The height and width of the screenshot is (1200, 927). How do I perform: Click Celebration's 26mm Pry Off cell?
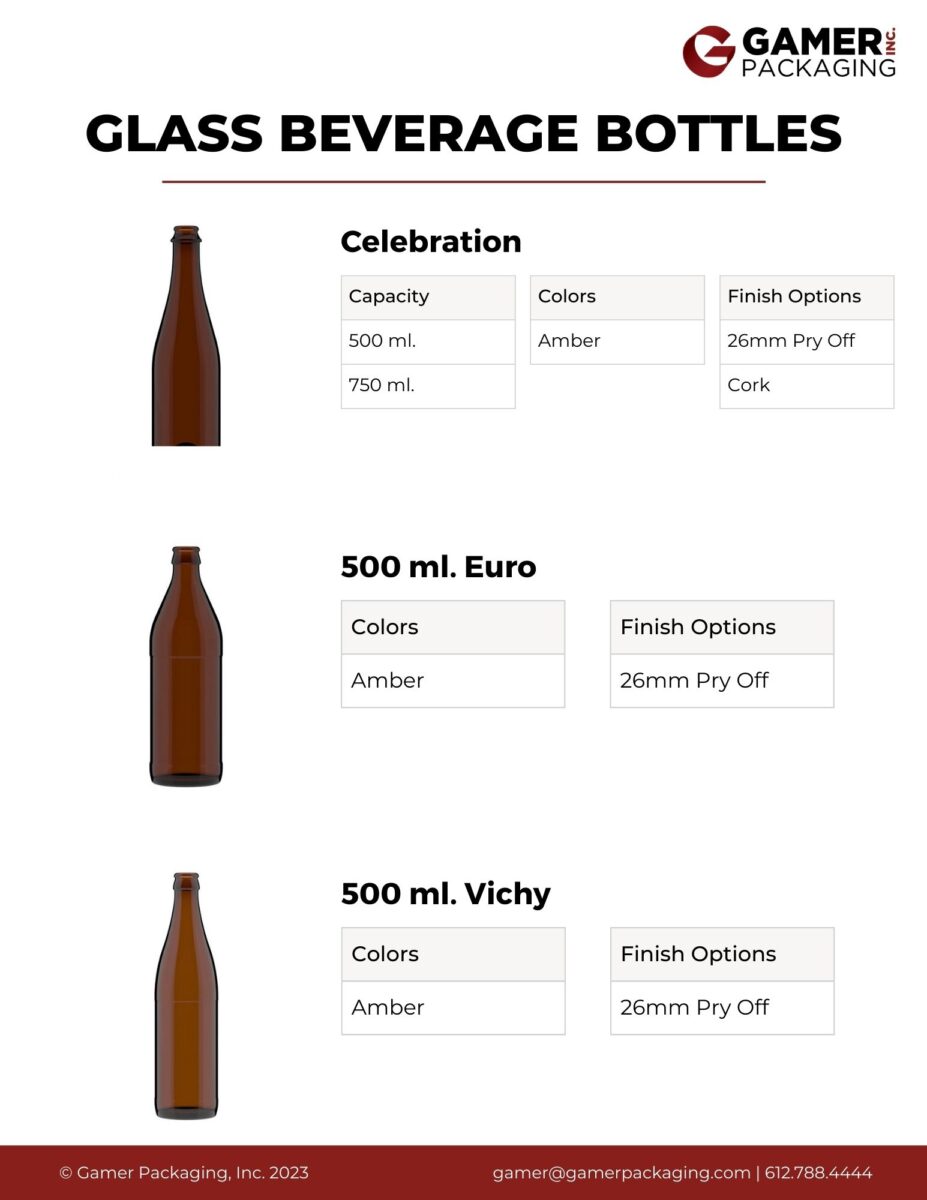coord(806,341)
